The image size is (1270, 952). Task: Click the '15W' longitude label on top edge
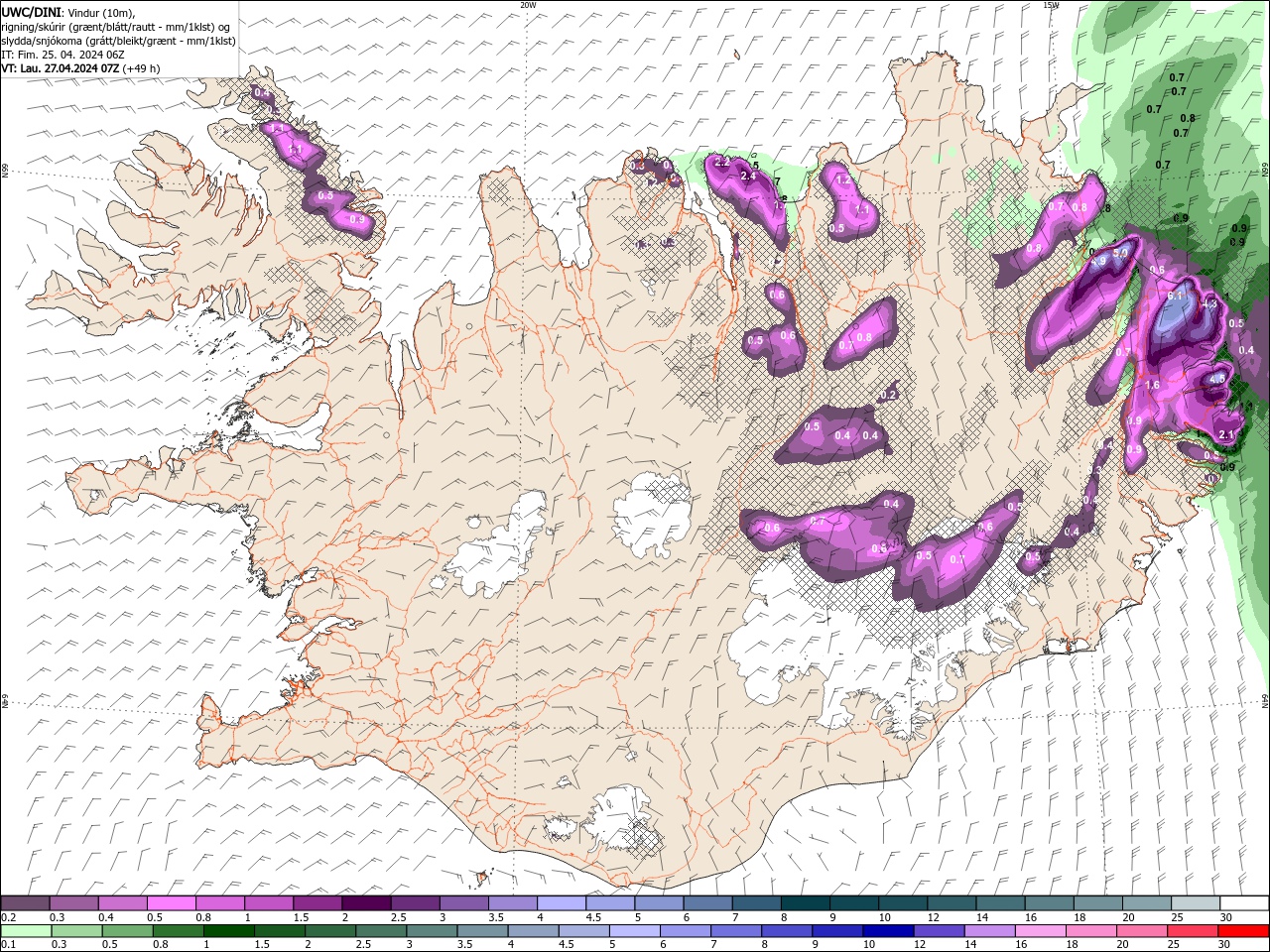pos(1051,5)
